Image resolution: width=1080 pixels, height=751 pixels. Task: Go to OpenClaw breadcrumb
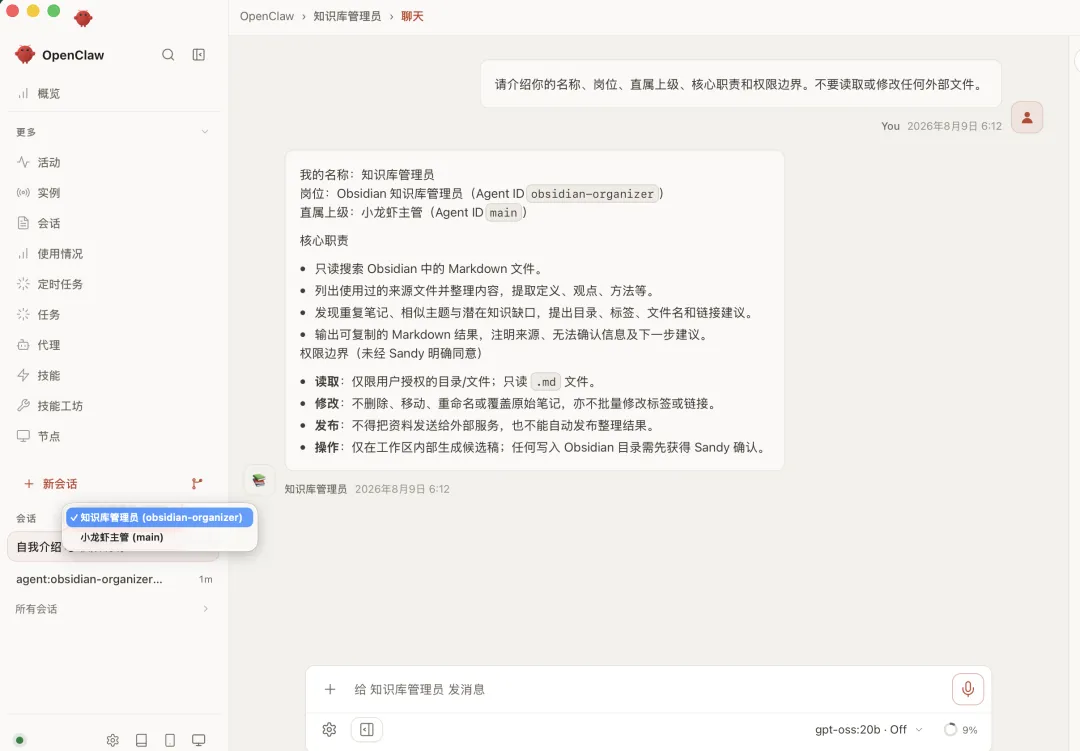267,17
